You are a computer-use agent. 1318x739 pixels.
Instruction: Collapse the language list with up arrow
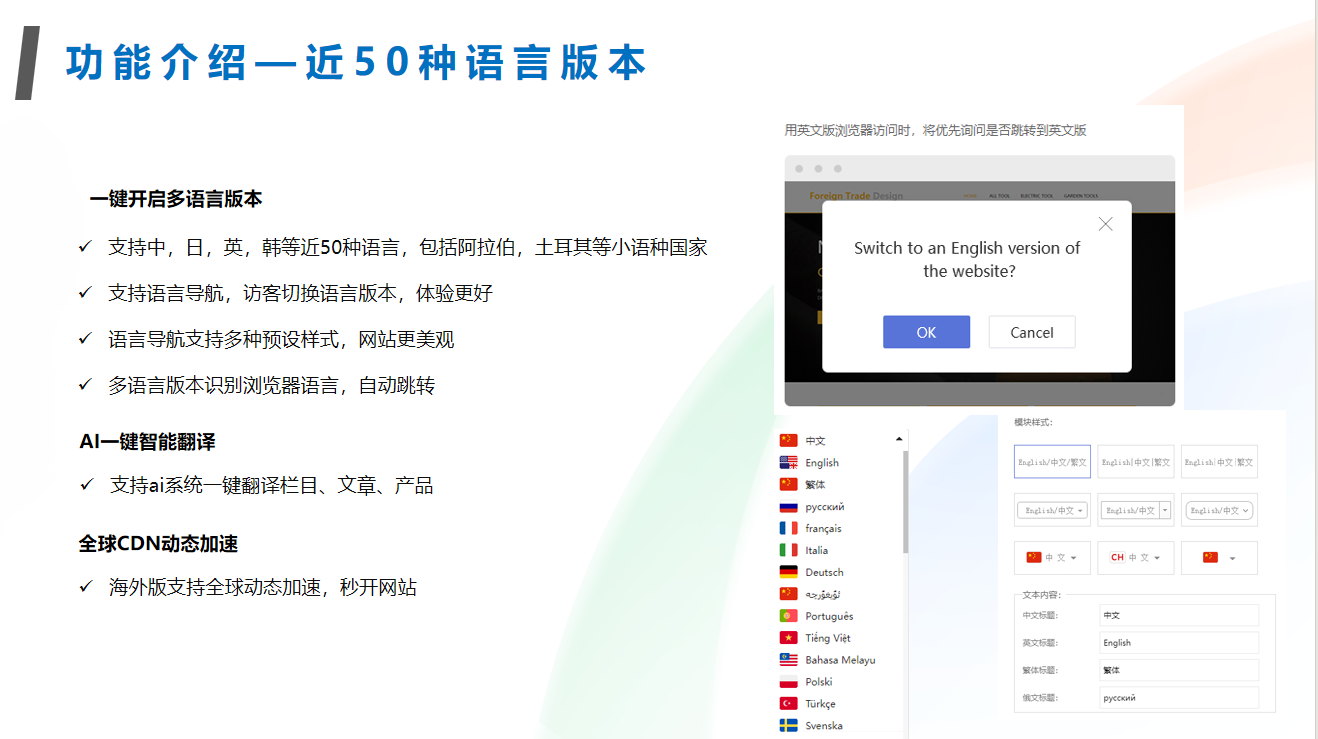pos(899,439)
